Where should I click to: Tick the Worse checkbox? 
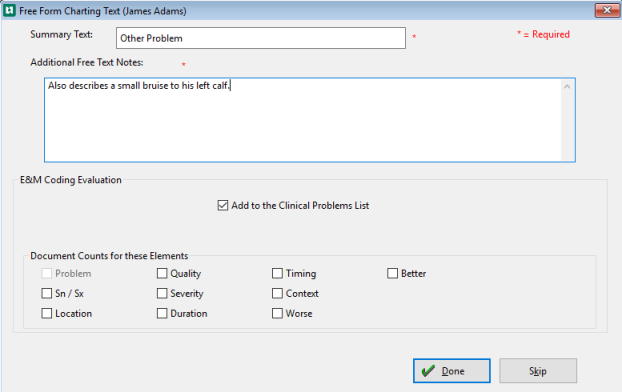pyautogui.click(x=277, y=313)
